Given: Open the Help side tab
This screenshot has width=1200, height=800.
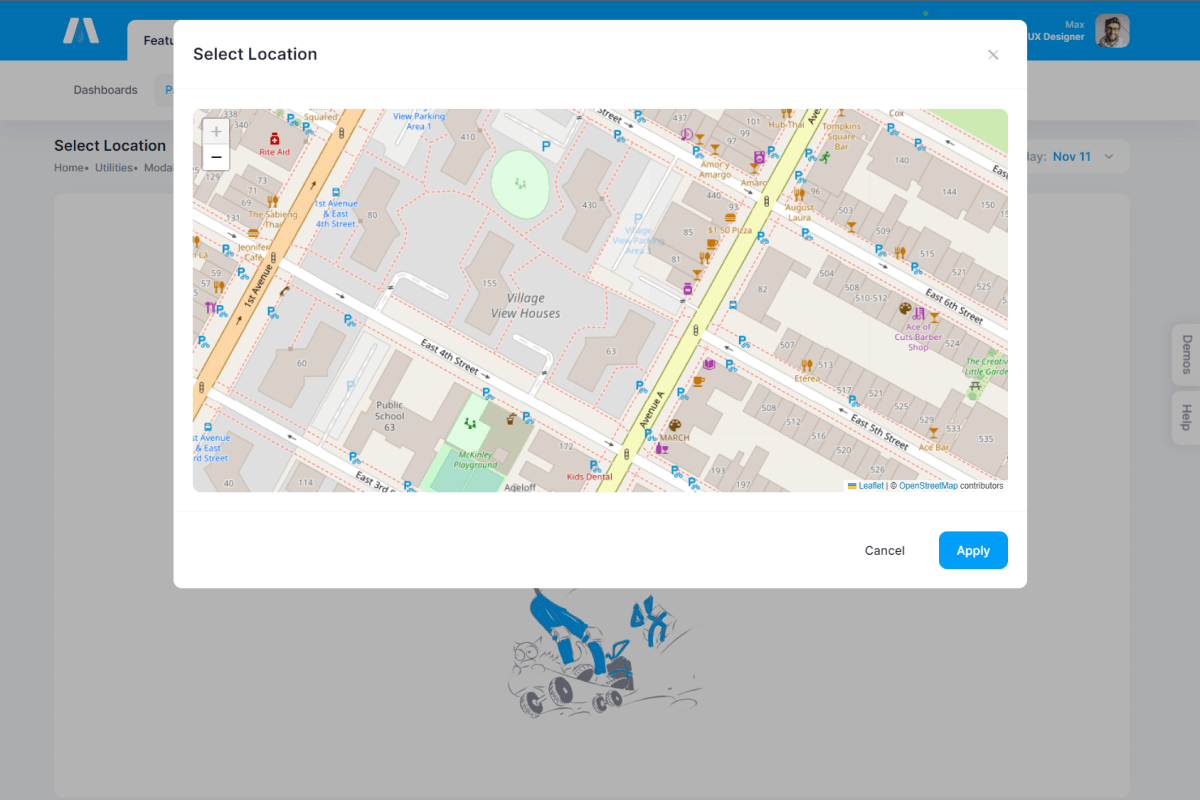Looking at the screenshot, I should tap(1186, 417).
